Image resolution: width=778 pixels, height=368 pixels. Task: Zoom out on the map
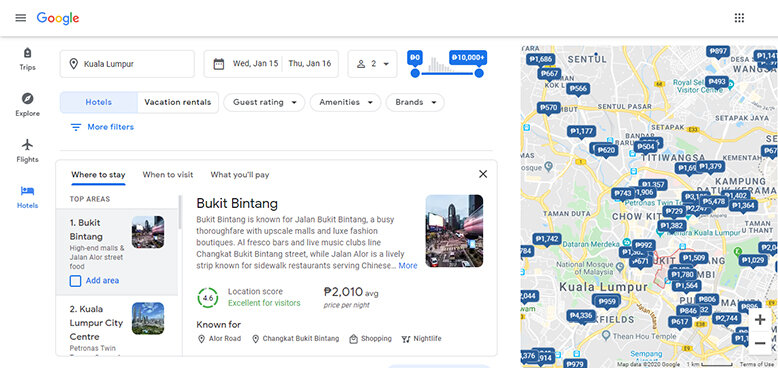(x=760, y=343)
